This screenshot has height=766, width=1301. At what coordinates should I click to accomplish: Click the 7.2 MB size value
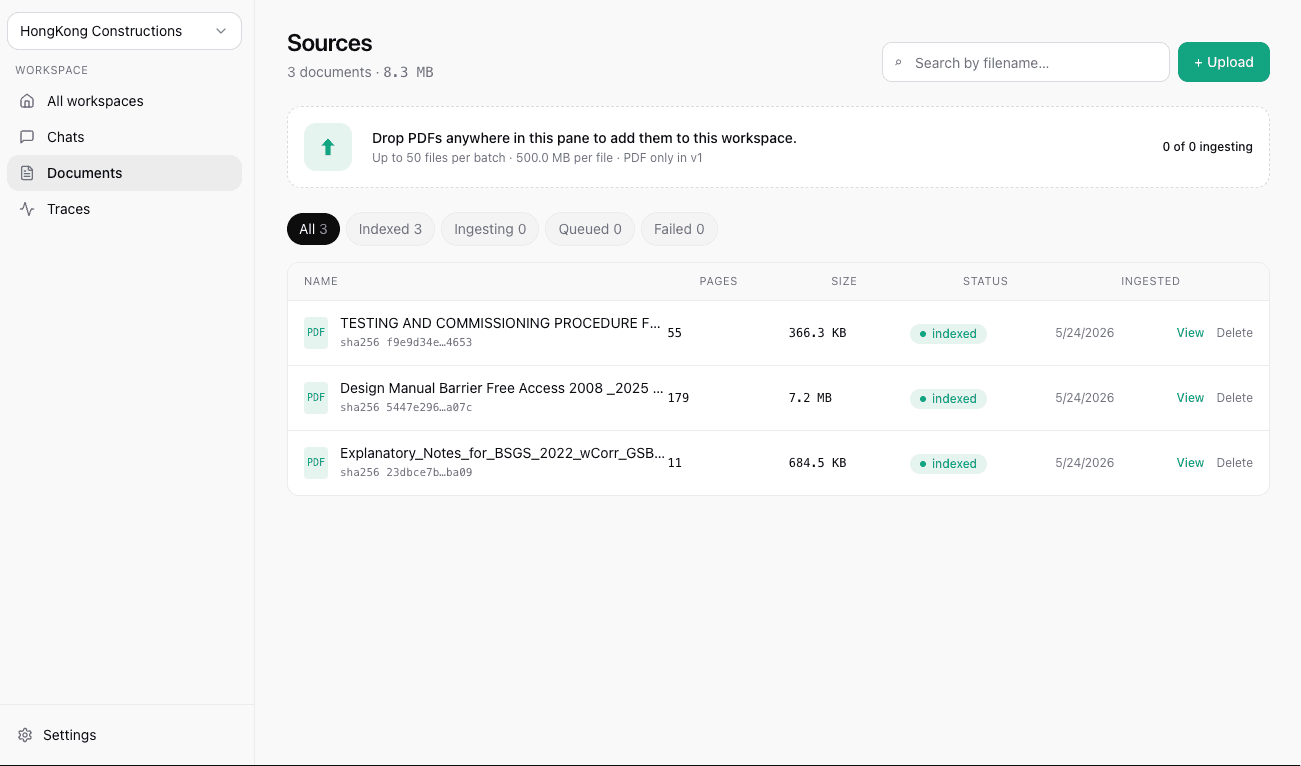(810, 398)
